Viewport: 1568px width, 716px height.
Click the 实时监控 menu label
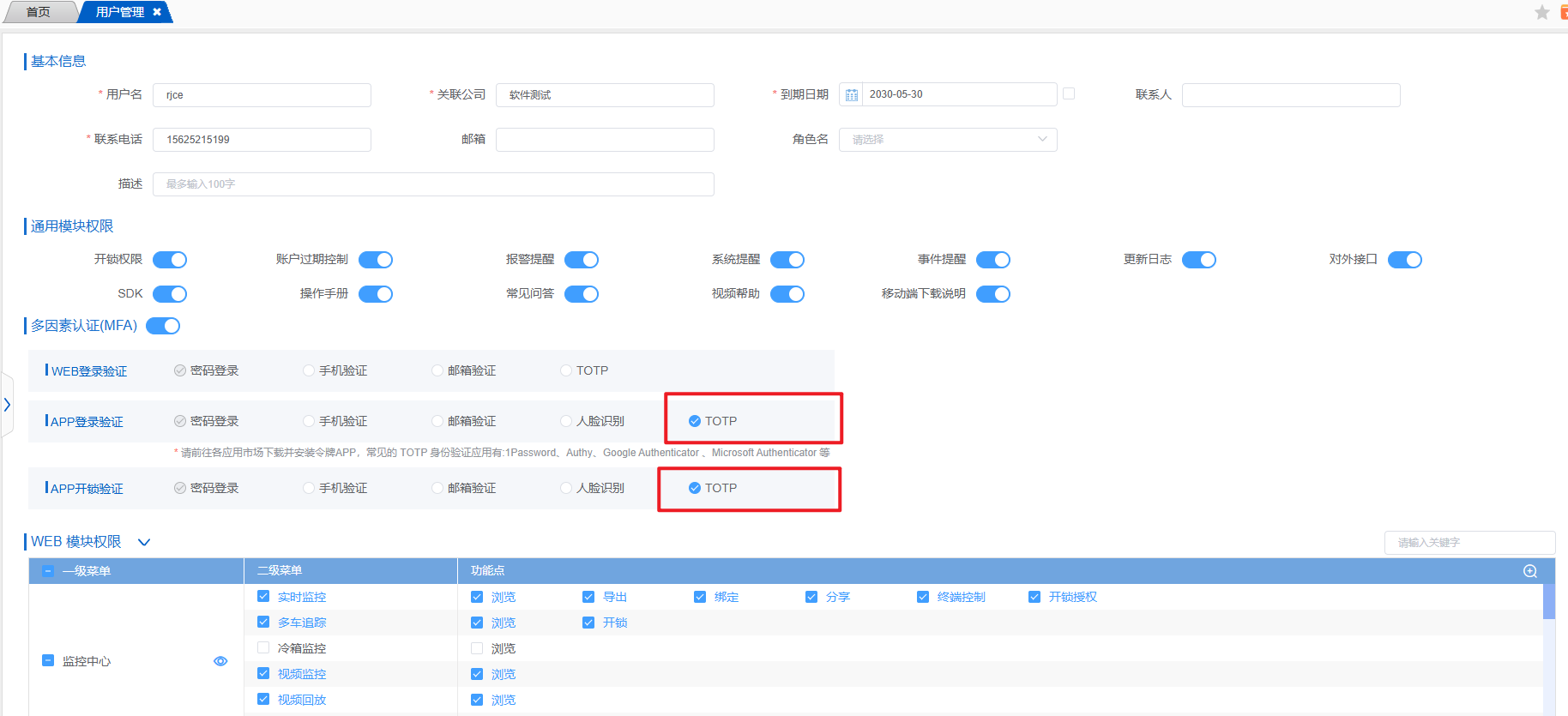302,597
